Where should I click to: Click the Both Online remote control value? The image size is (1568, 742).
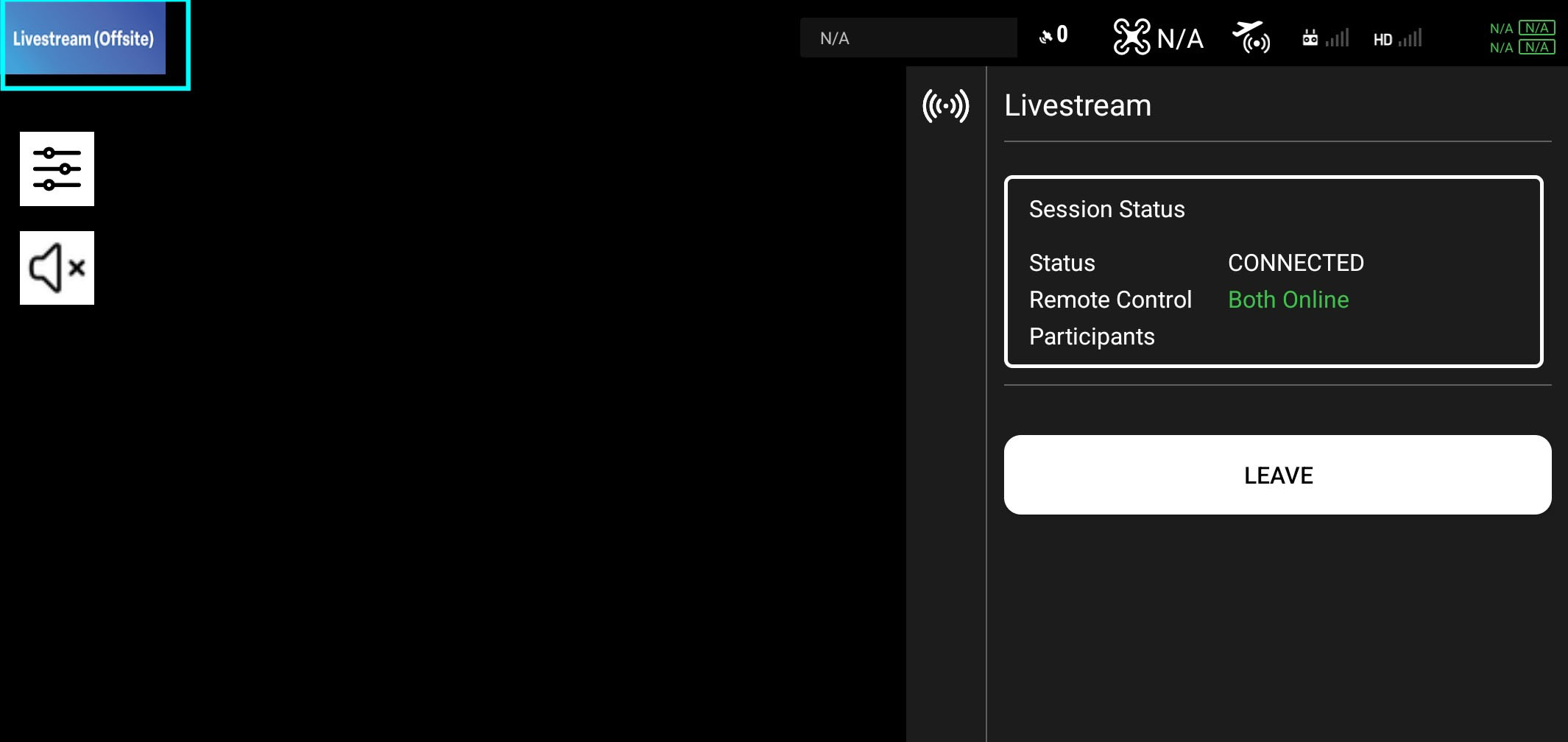1288,300
